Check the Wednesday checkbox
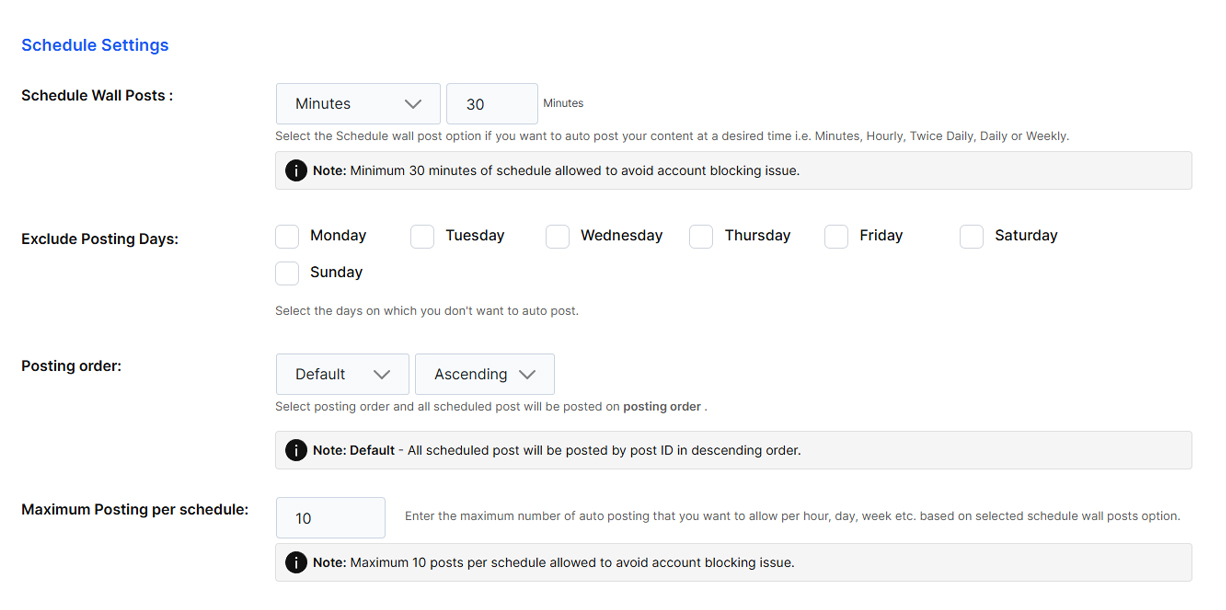 point(558,236)
